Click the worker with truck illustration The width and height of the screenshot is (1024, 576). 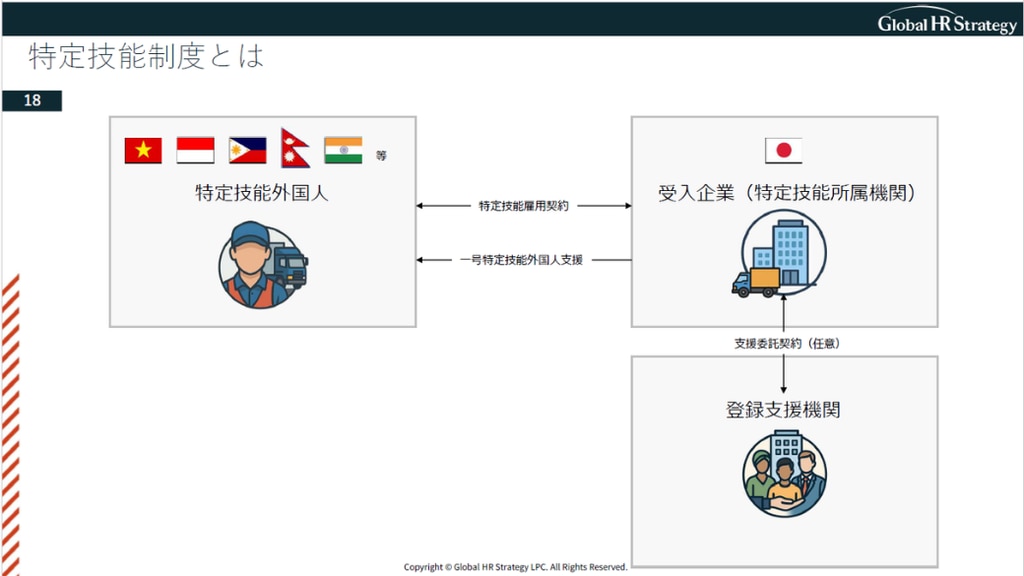[x=262, y=265]
